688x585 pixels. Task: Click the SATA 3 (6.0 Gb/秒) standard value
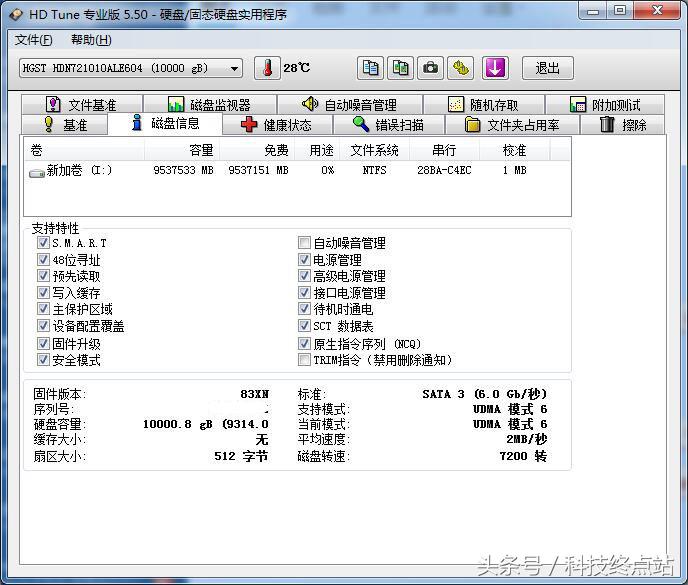pos(485,394)
